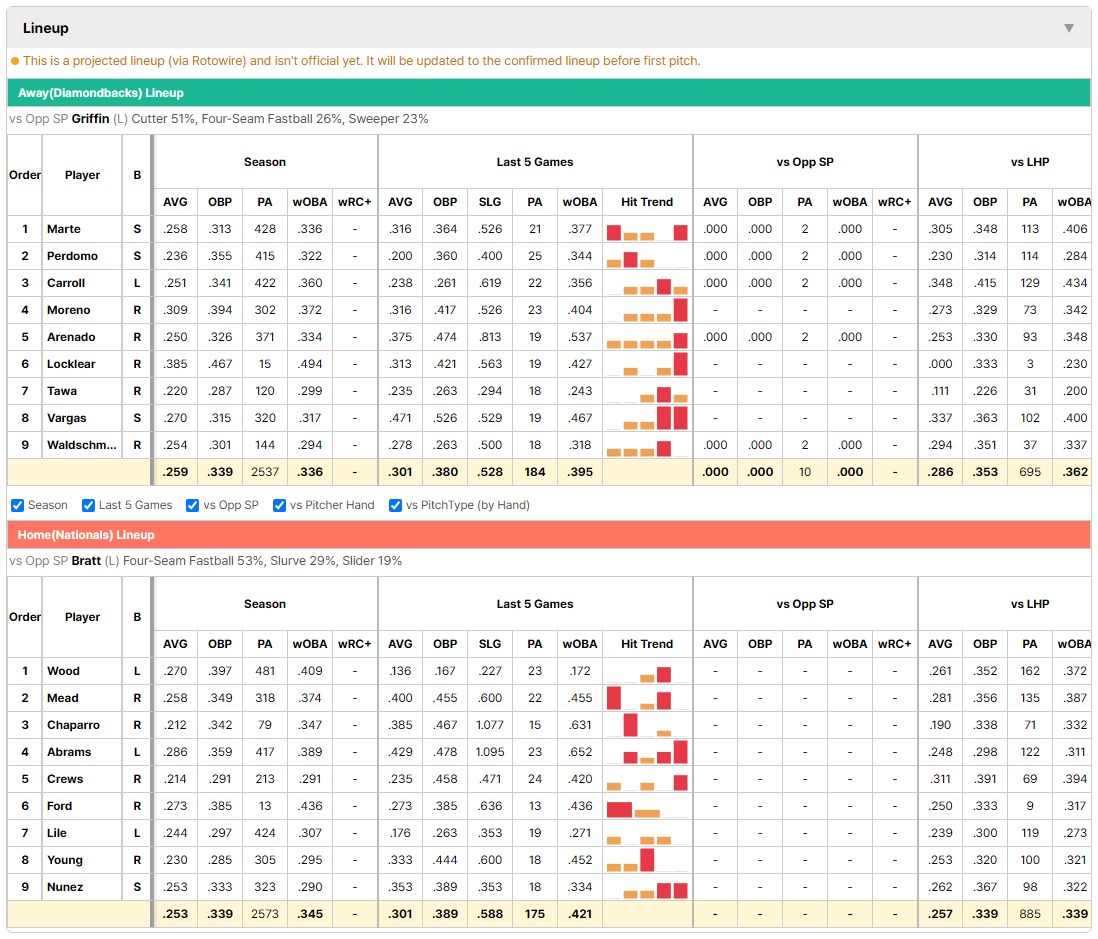This screenshot has height=939, width=1098.
Task: Click Nunez's hit trend bars
Action: point(647,888)
